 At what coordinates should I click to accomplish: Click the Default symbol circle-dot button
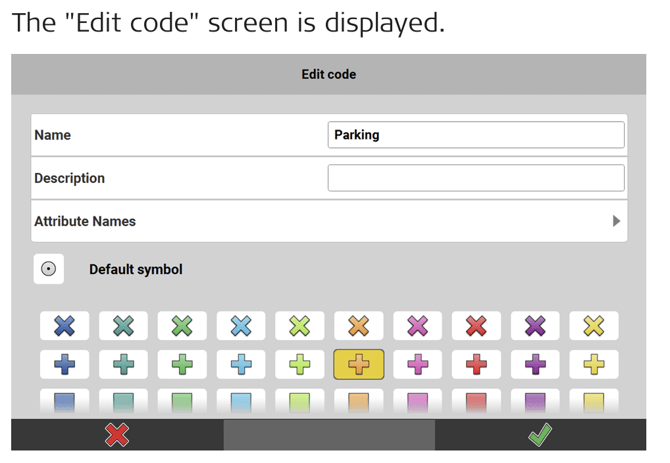(x=49, y=269)
